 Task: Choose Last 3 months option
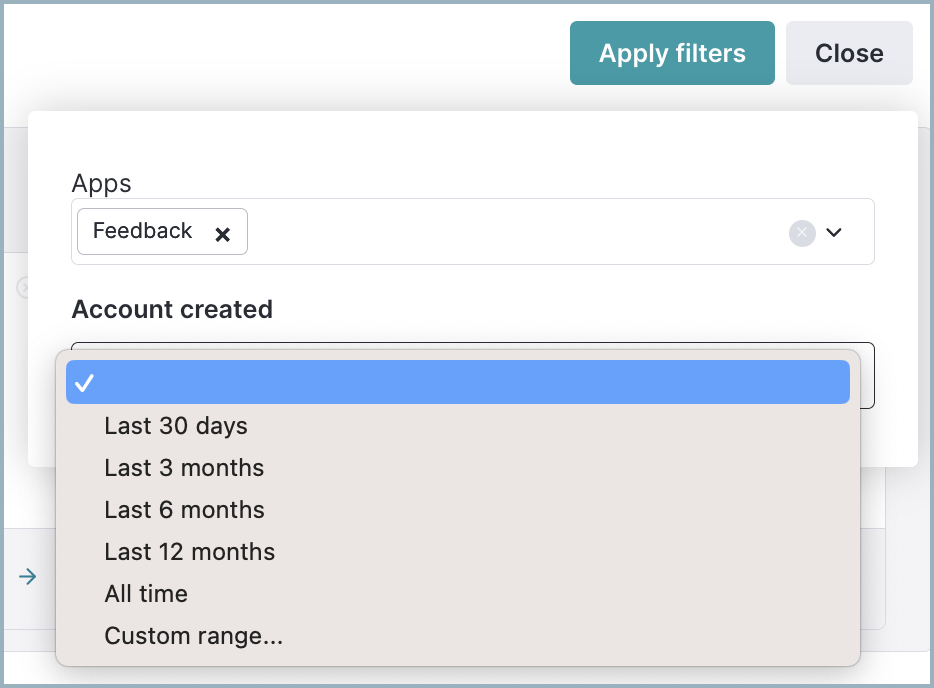[457, 468]
